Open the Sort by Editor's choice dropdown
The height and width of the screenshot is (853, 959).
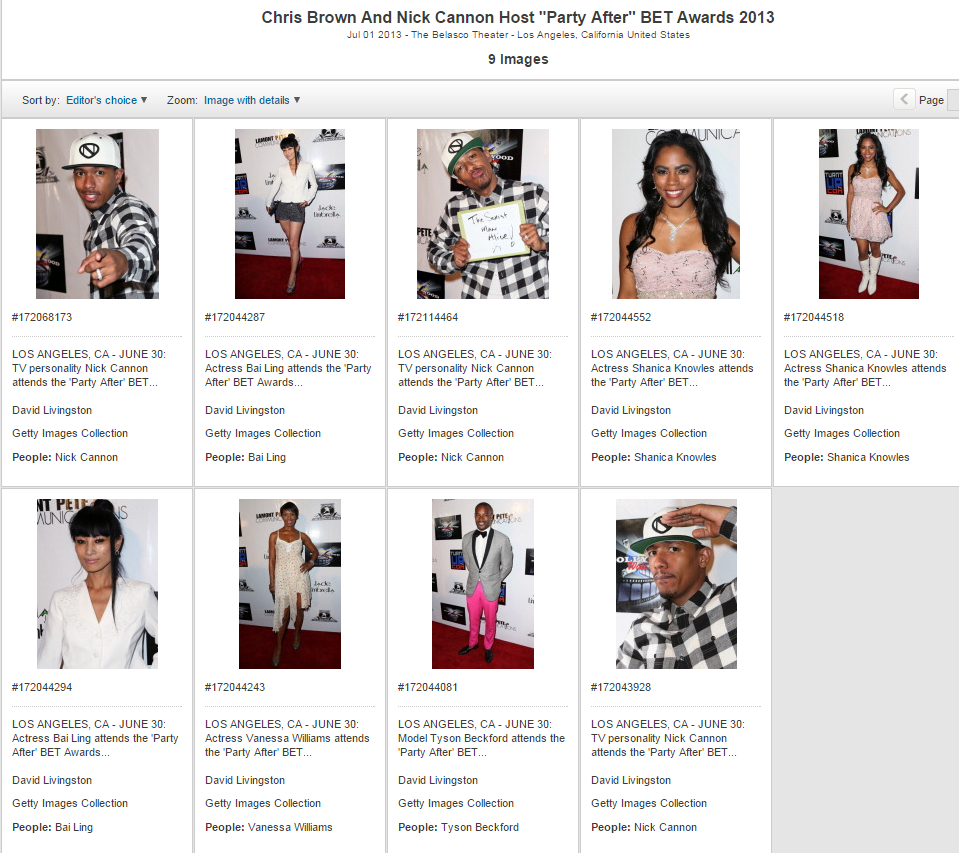(x=106, y=100)
